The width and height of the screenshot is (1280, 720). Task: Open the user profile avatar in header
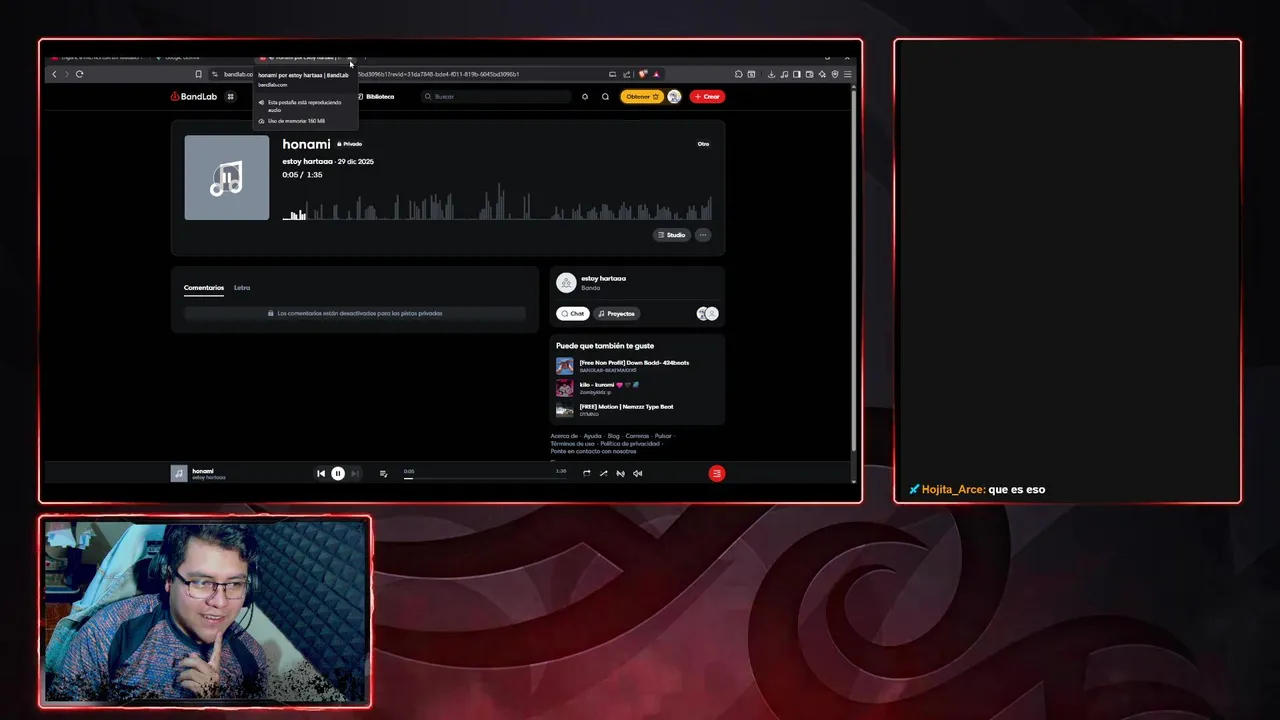(x=674, y=97)
